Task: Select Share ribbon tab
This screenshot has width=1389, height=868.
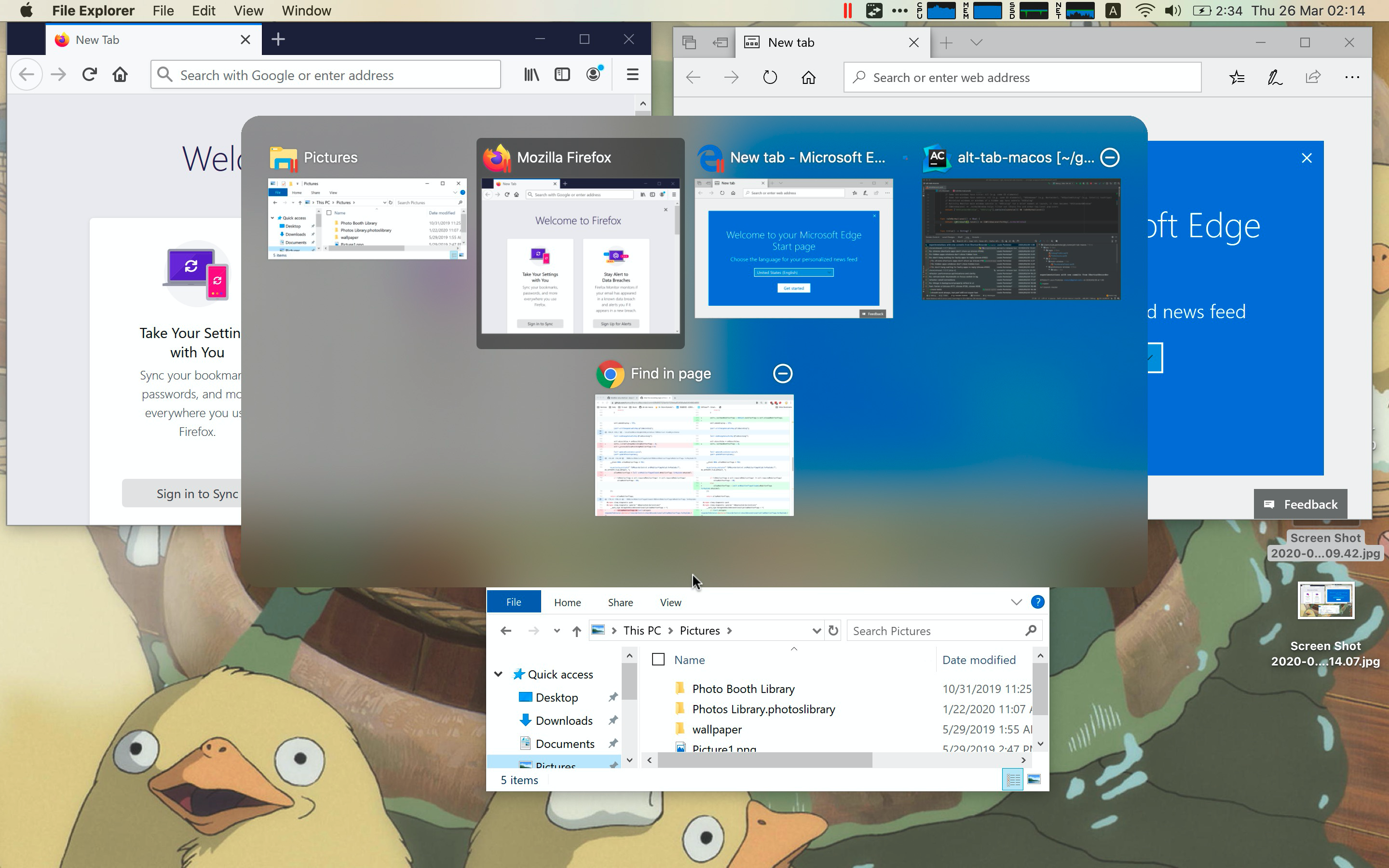Action: tap(620, 602)
